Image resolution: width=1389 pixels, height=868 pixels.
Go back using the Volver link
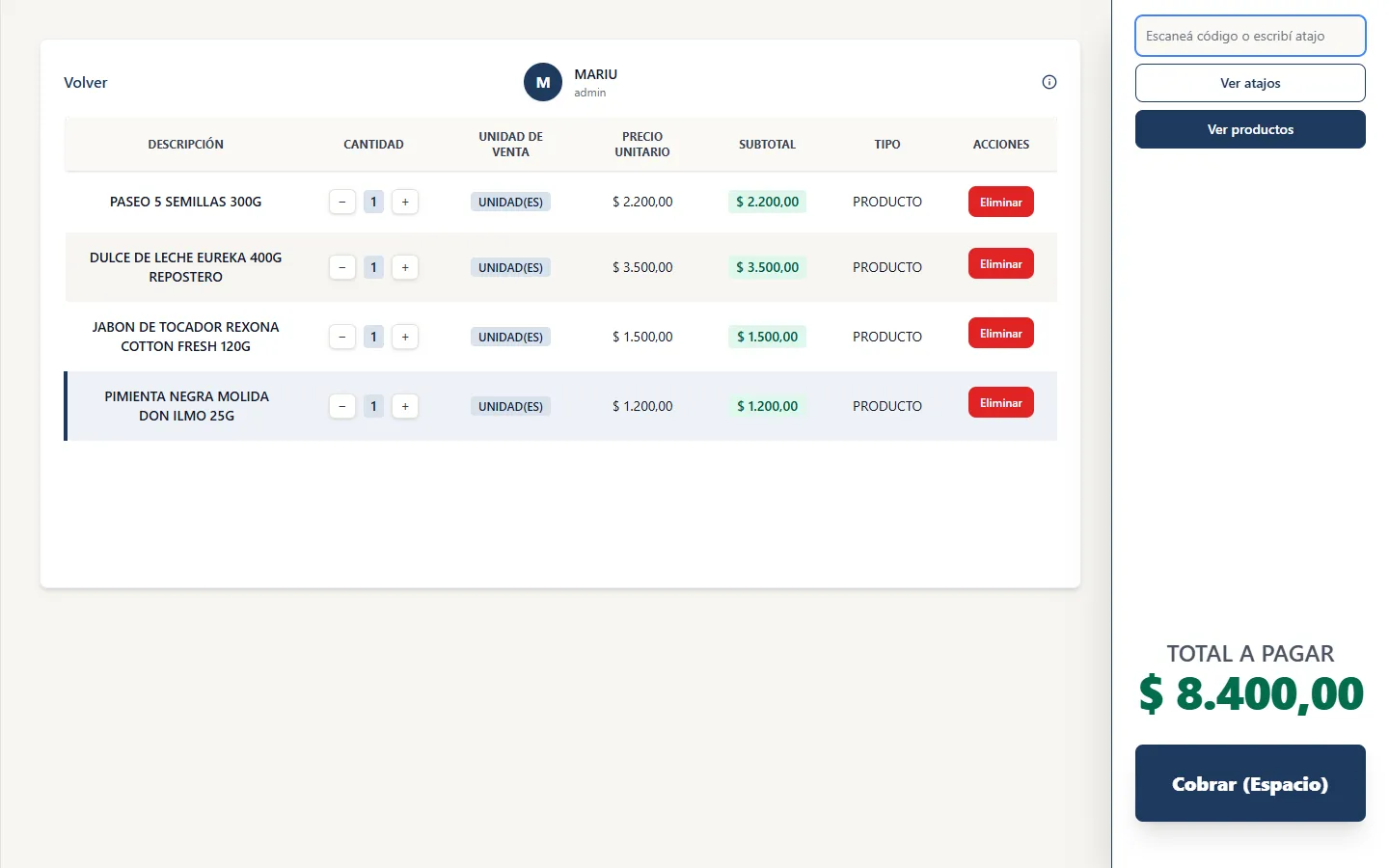pyautogui.click(x=86, y=82)
